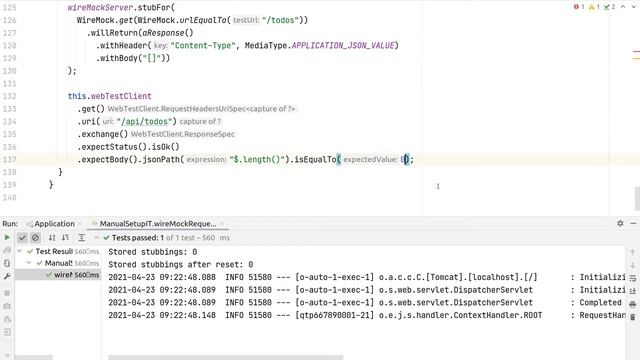Screen dimensions: 640x360
Task: Click the up arrow in console toolbar
Action: pyautogui.click(x=633, y=252)
